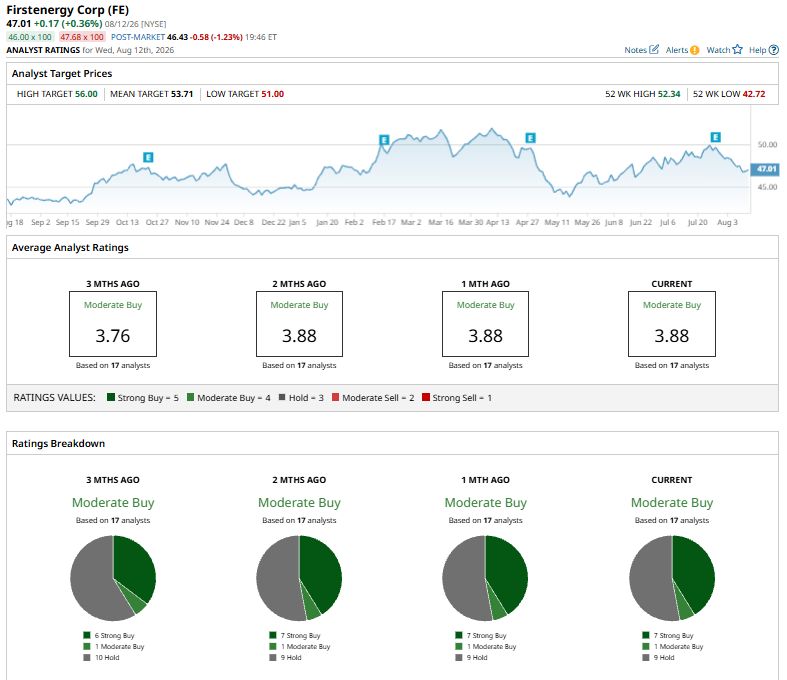787x680 pixels.
Task: Click the CURRENT pie chart
Action: [672, 578]
